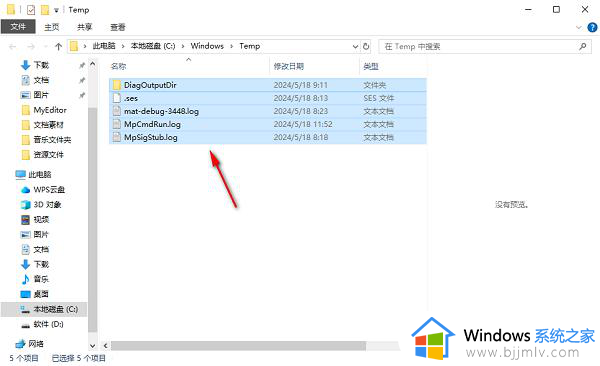Image resolution: width=600 pixels, height=366 pixels.
Task: Click the back navigation arrow
Action: click(x=12, y=47)
